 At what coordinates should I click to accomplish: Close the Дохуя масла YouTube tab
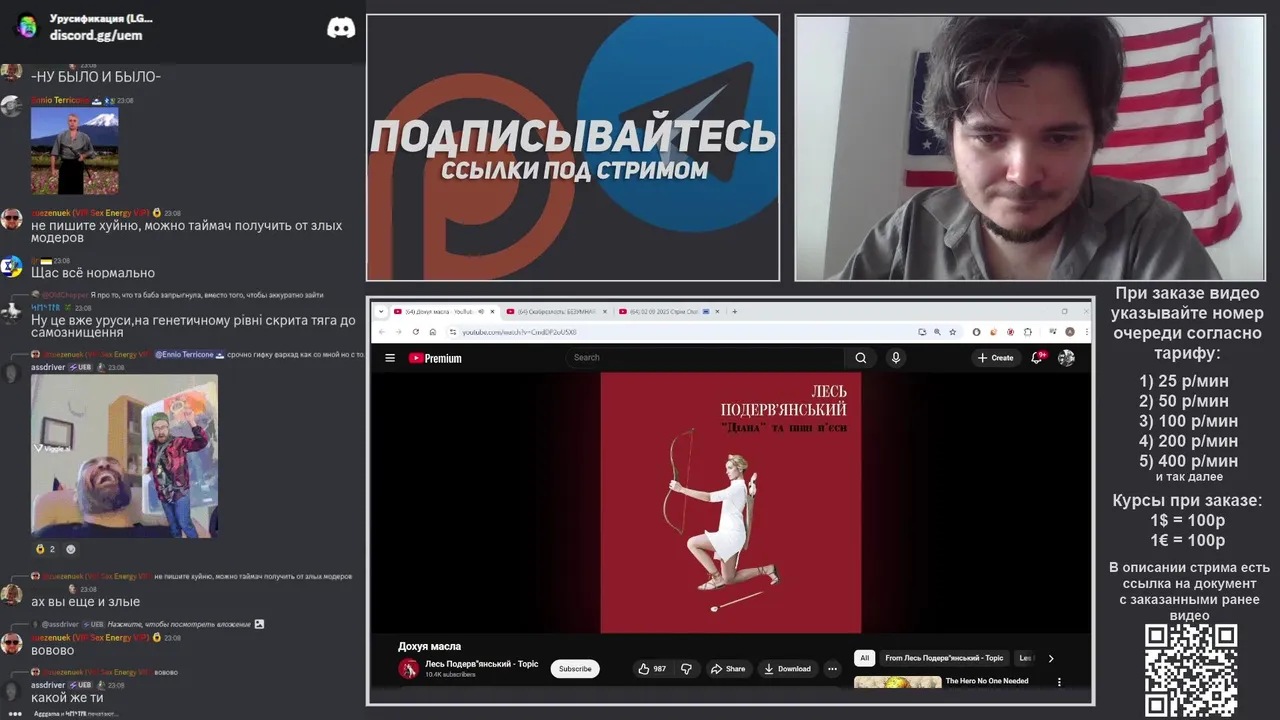[x=492, y=312]
